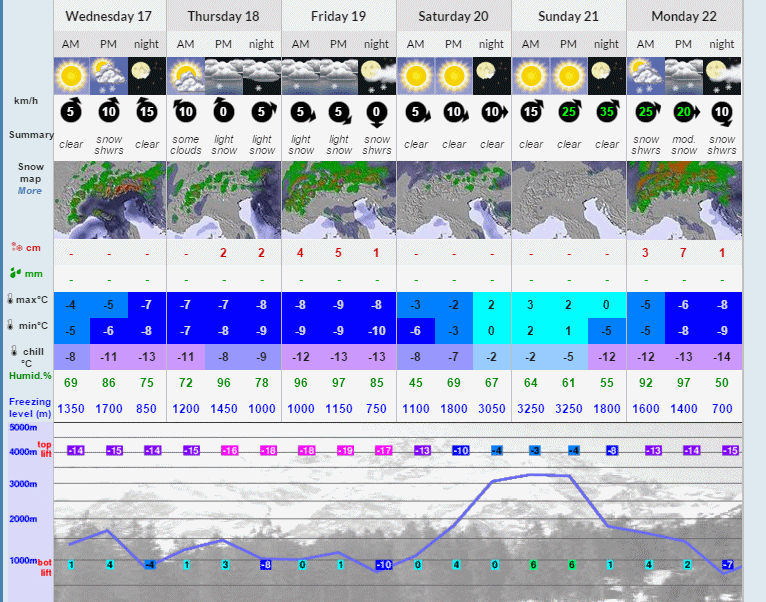Click Monday 22 night wind chill -14 cell

pos(722,357)
